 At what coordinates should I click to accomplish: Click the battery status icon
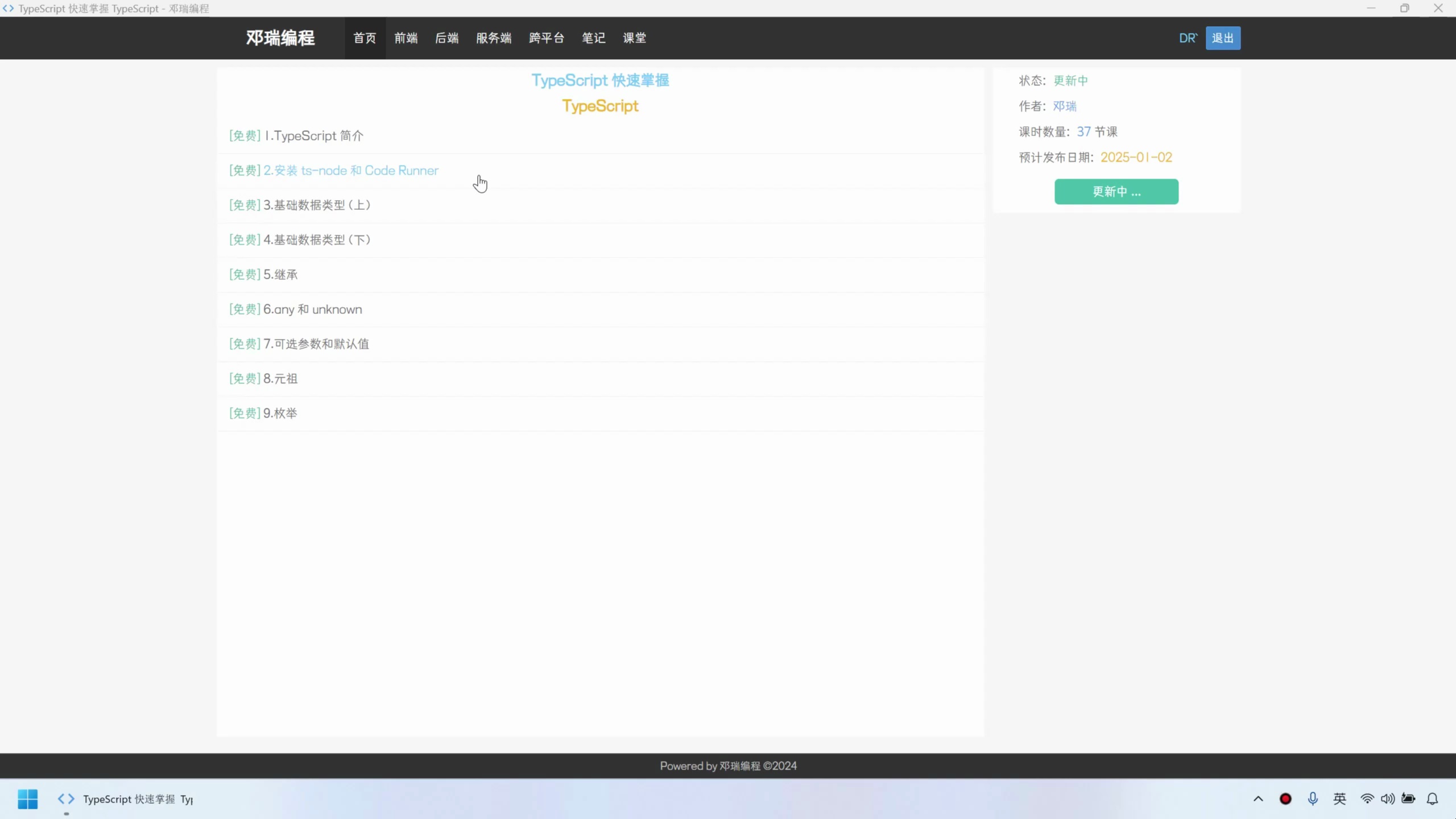click(1408, 799)
